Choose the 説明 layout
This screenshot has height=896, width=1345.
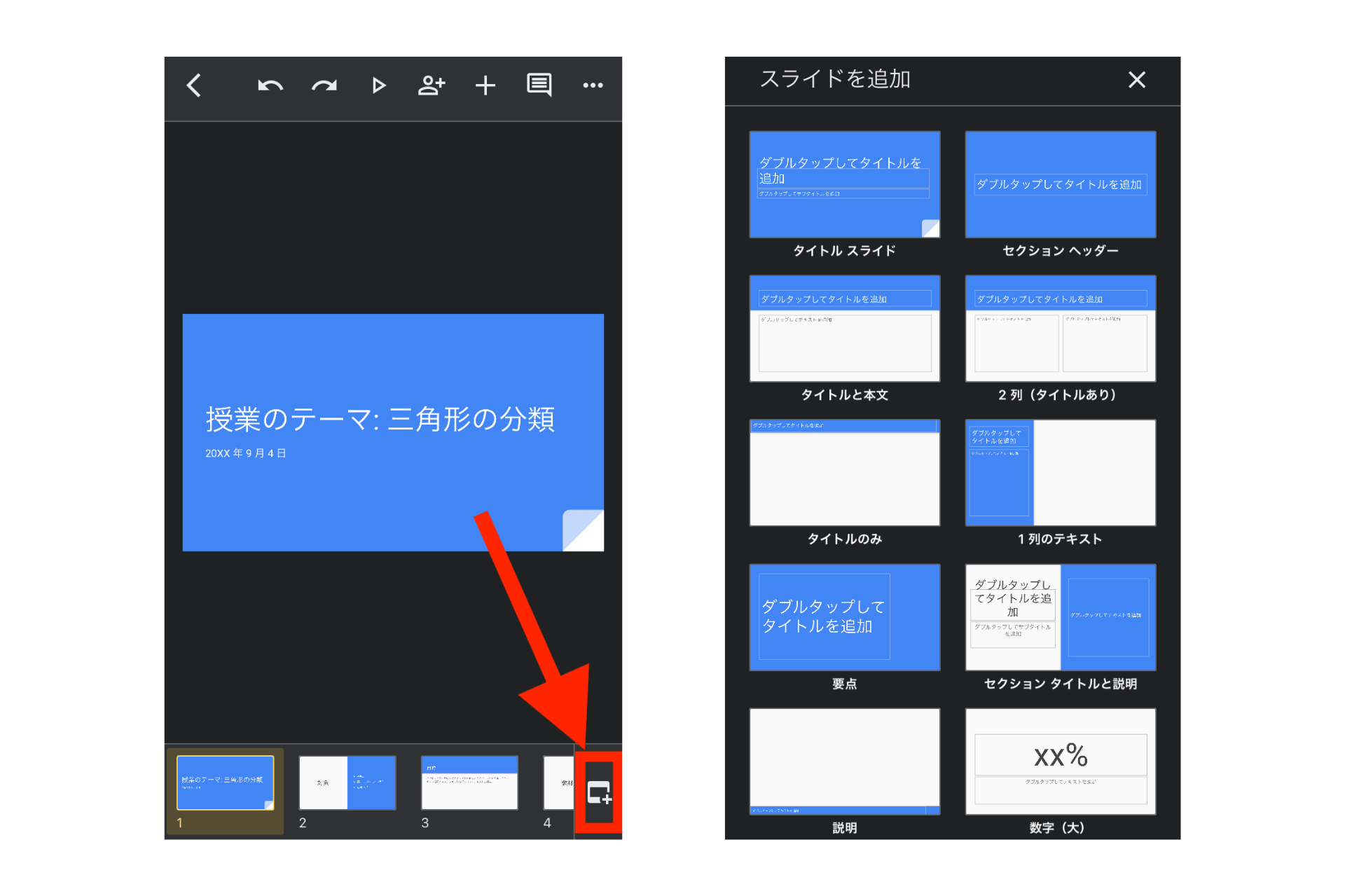[x=845, y=761]
